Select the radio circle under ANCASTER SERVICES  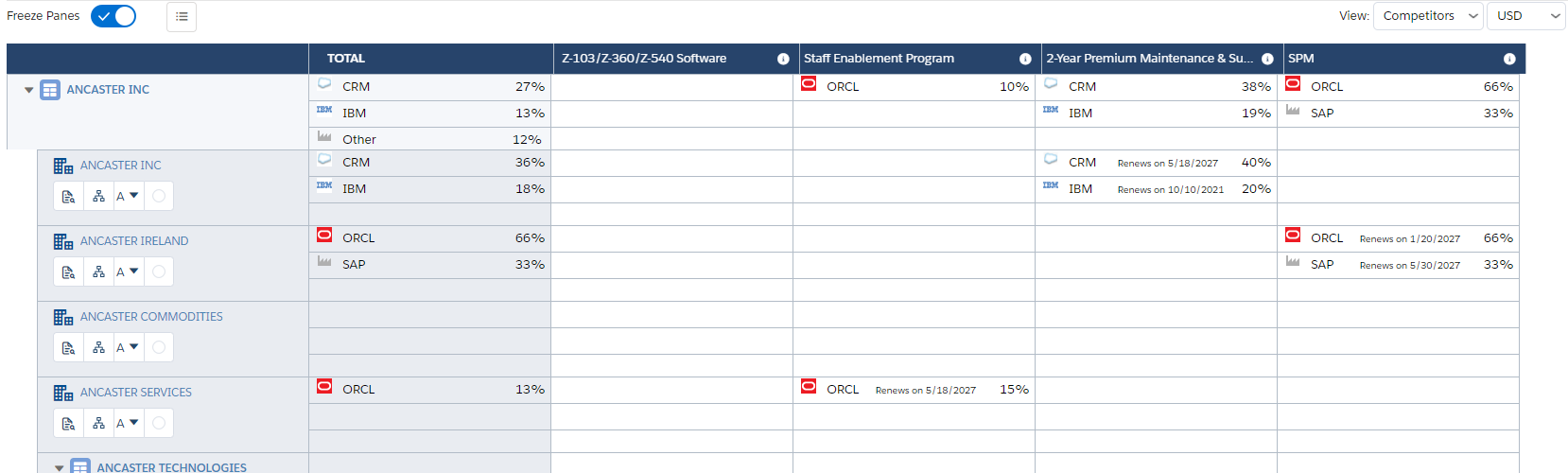click(159, 424)
